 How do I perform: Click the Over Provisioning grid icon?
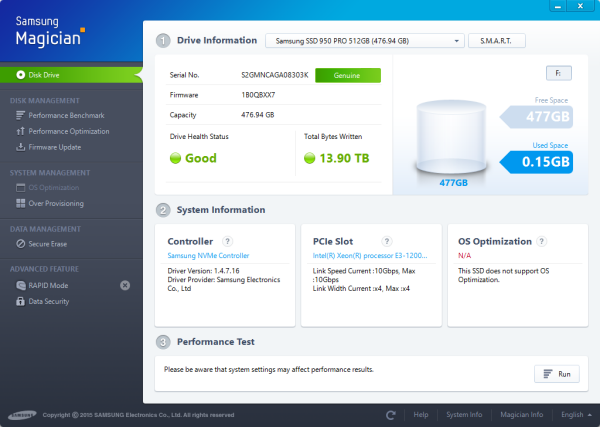(x=20, y=203)
